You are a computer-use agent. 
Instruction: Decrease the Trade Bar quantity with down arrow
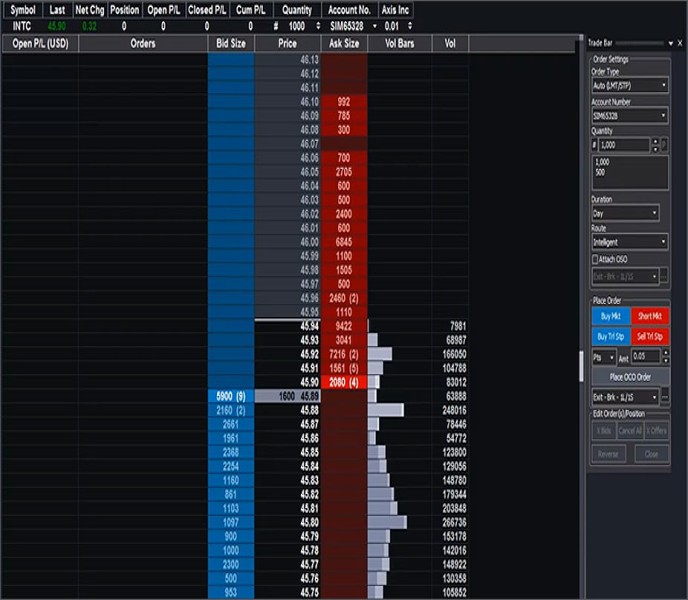pyautogui.click(x=655, y=149)
